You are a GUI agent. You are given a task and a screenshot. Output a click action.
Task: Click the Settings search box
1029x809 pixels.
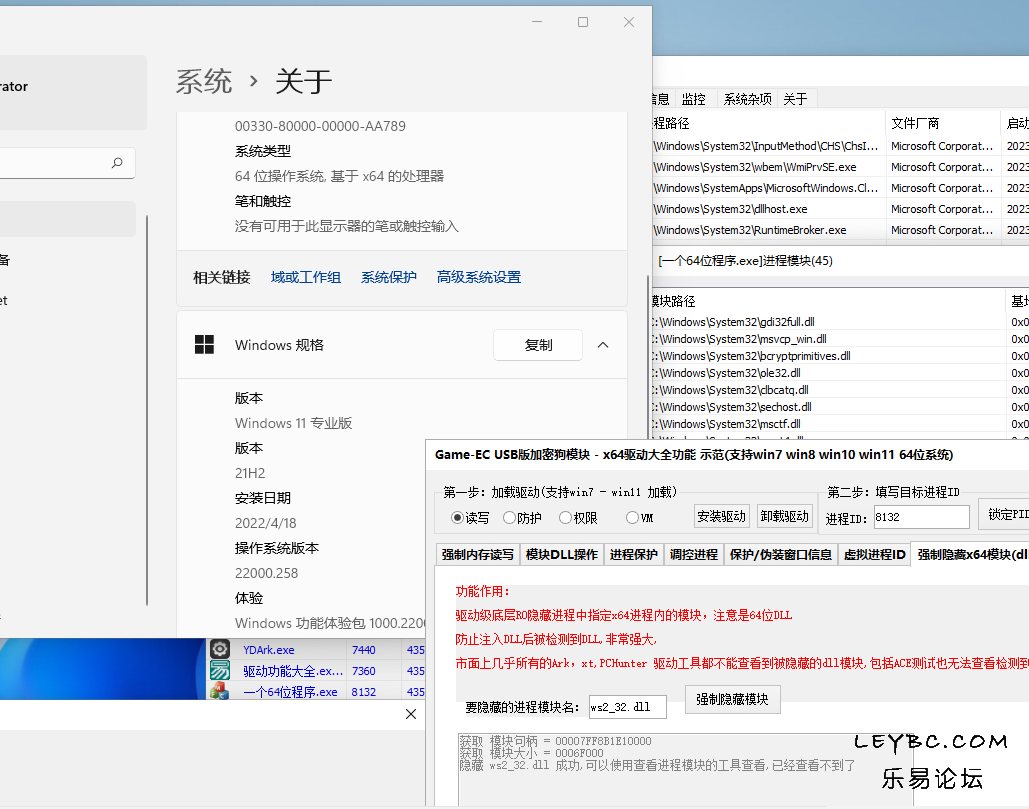click(66, 163)
